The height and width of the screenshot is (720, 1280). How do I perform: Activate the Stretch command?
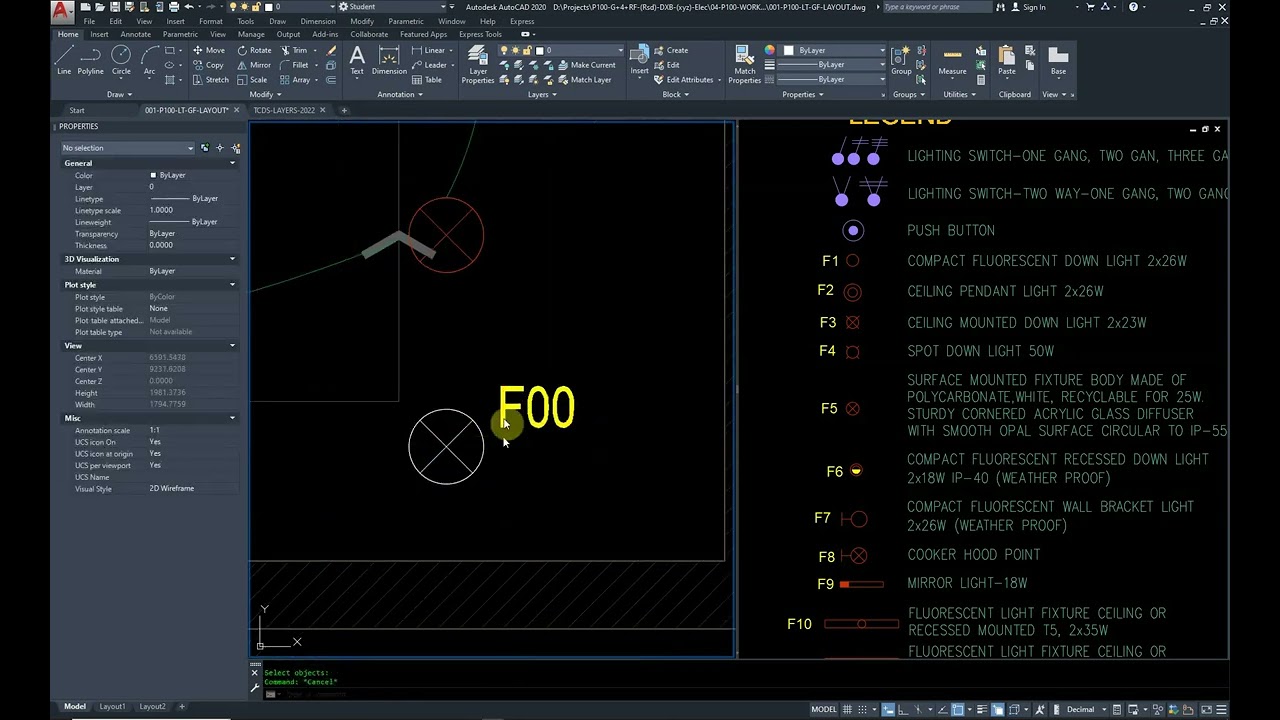point(209,80)
